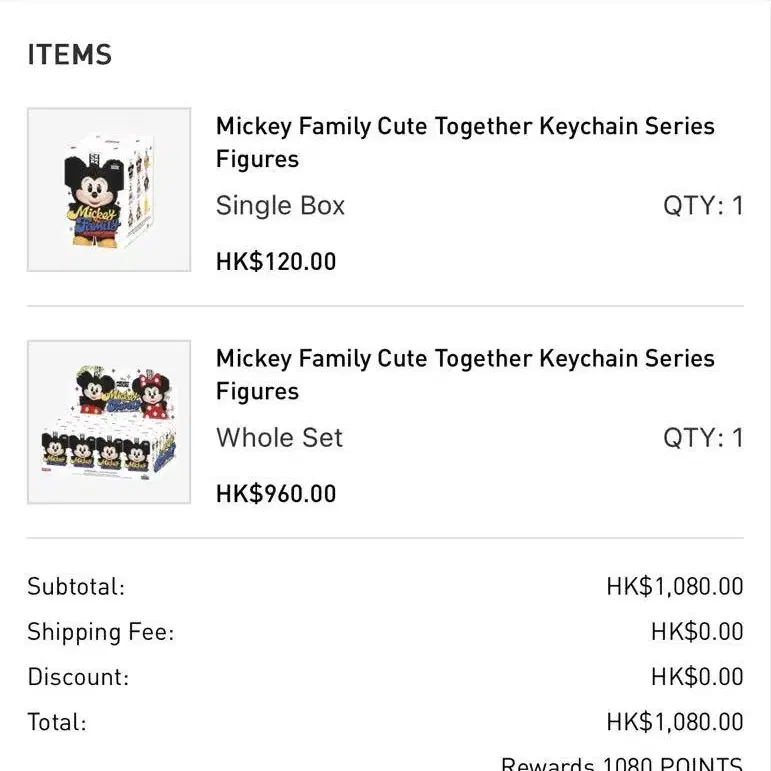The image size is (771, 771).
Task: Select the Single Box variant label
Action: pos(280,206)
